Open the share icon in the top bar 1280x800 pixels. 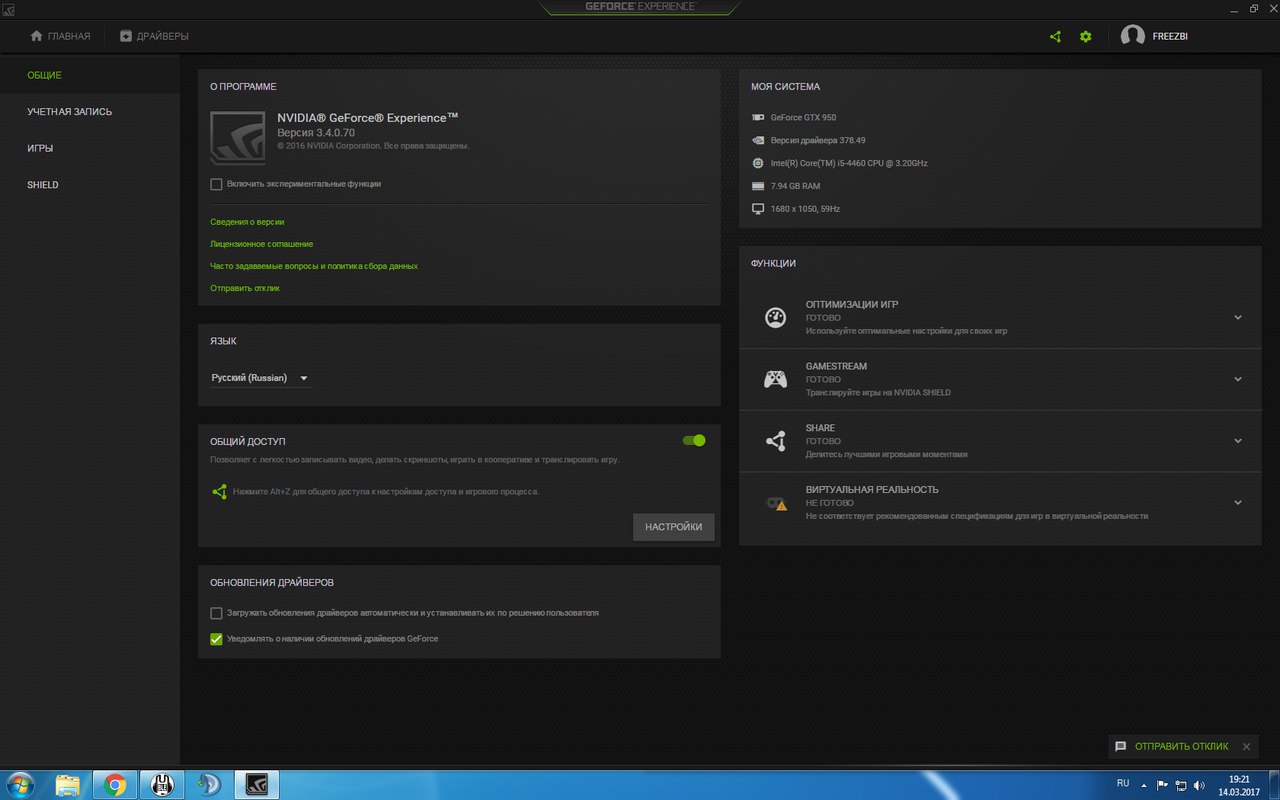coord(1055,36)
